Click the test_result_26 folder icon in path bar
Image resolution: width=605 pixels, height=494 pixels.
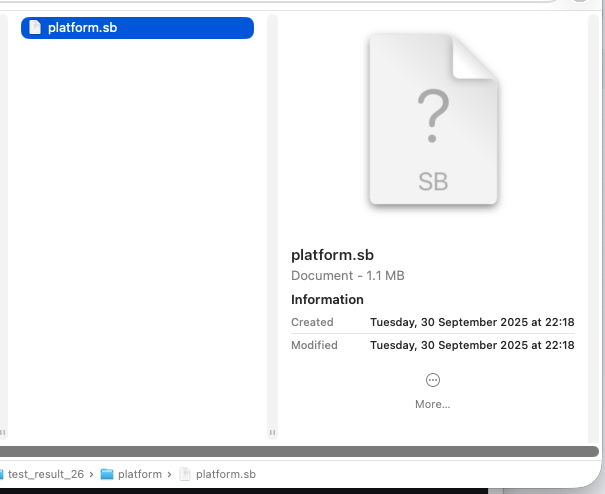[2, 474]
